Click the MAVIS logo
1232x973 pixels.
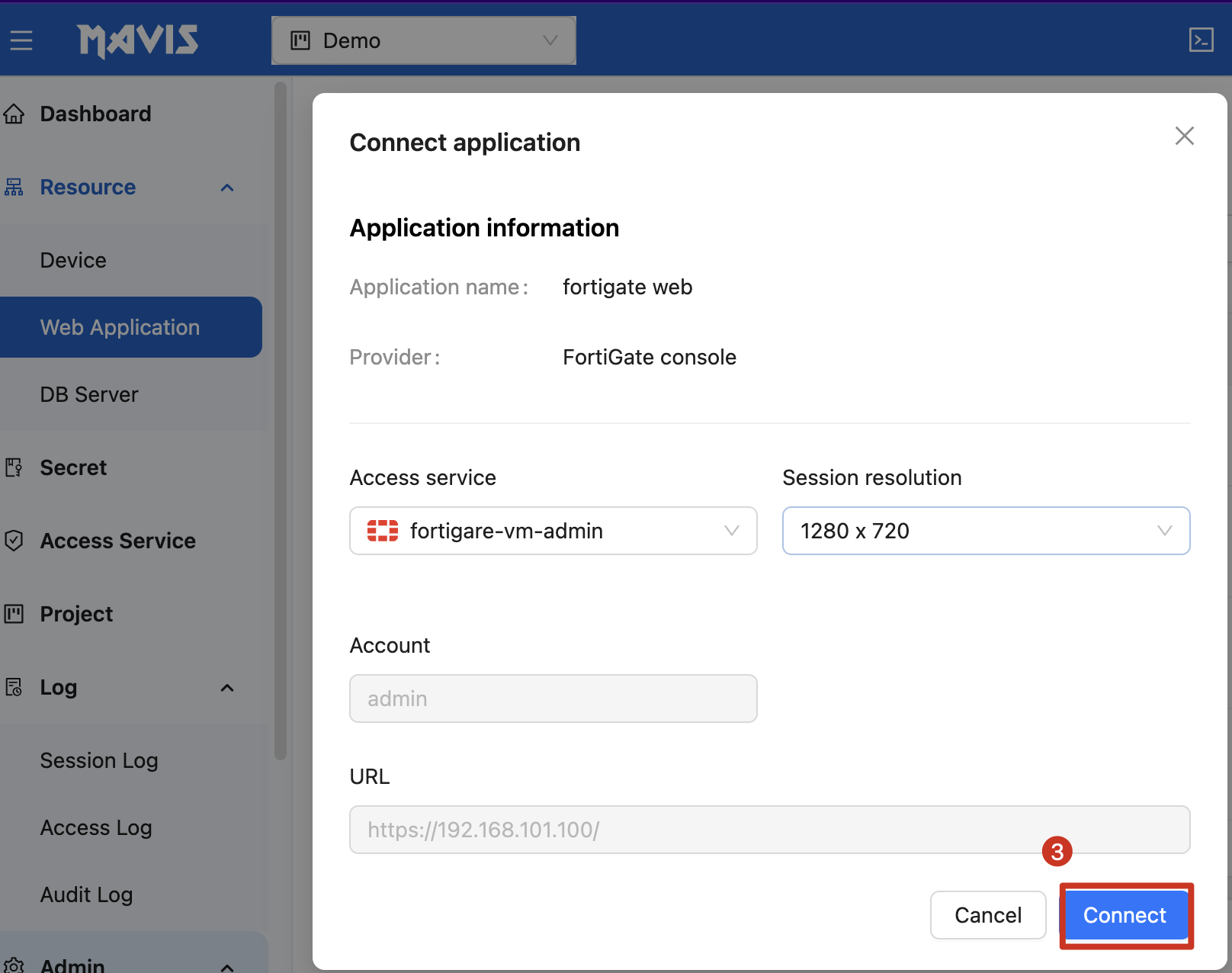coord(138,40)
